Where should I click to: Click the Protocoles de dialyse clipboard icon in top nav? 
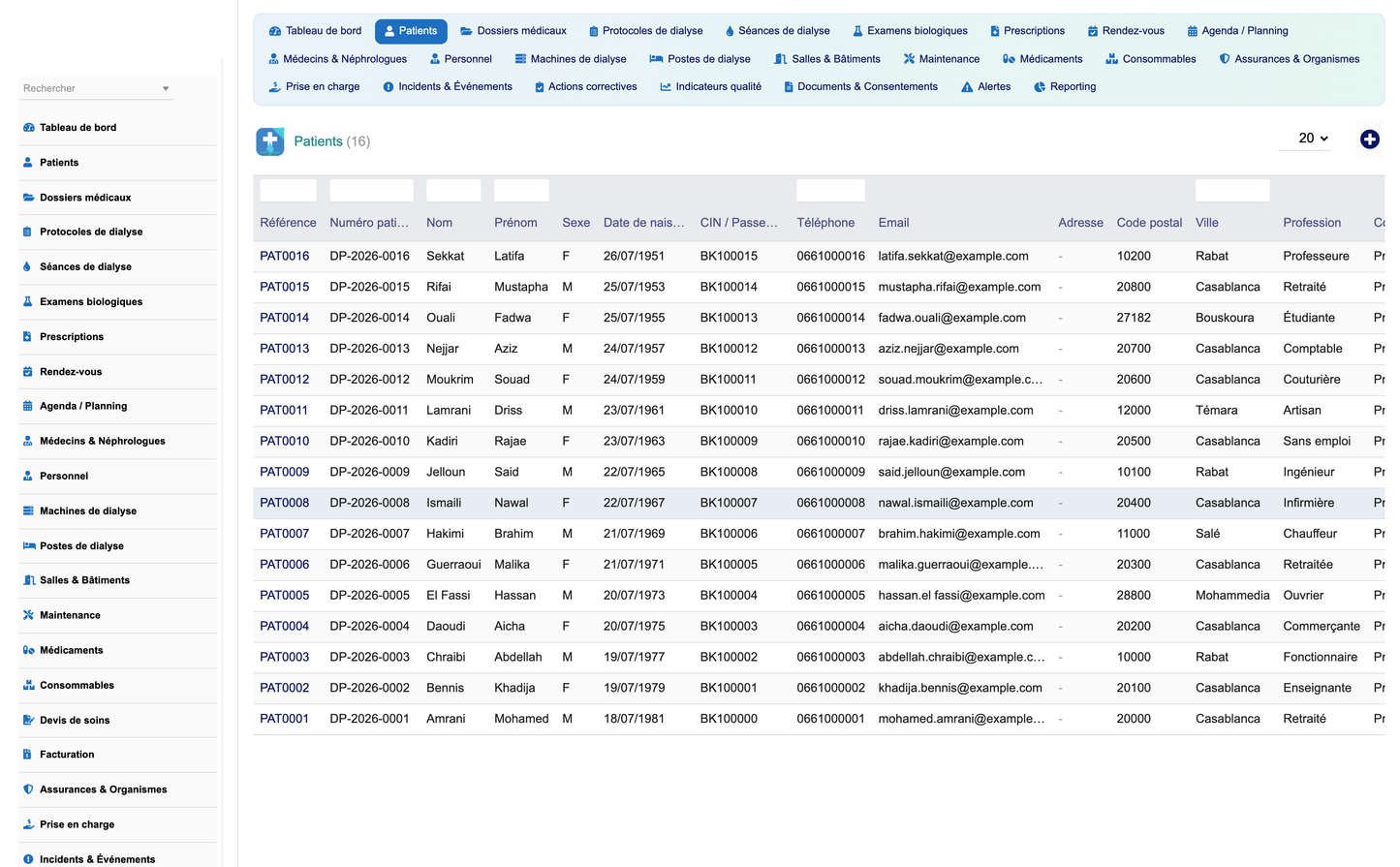click(594, 31)
